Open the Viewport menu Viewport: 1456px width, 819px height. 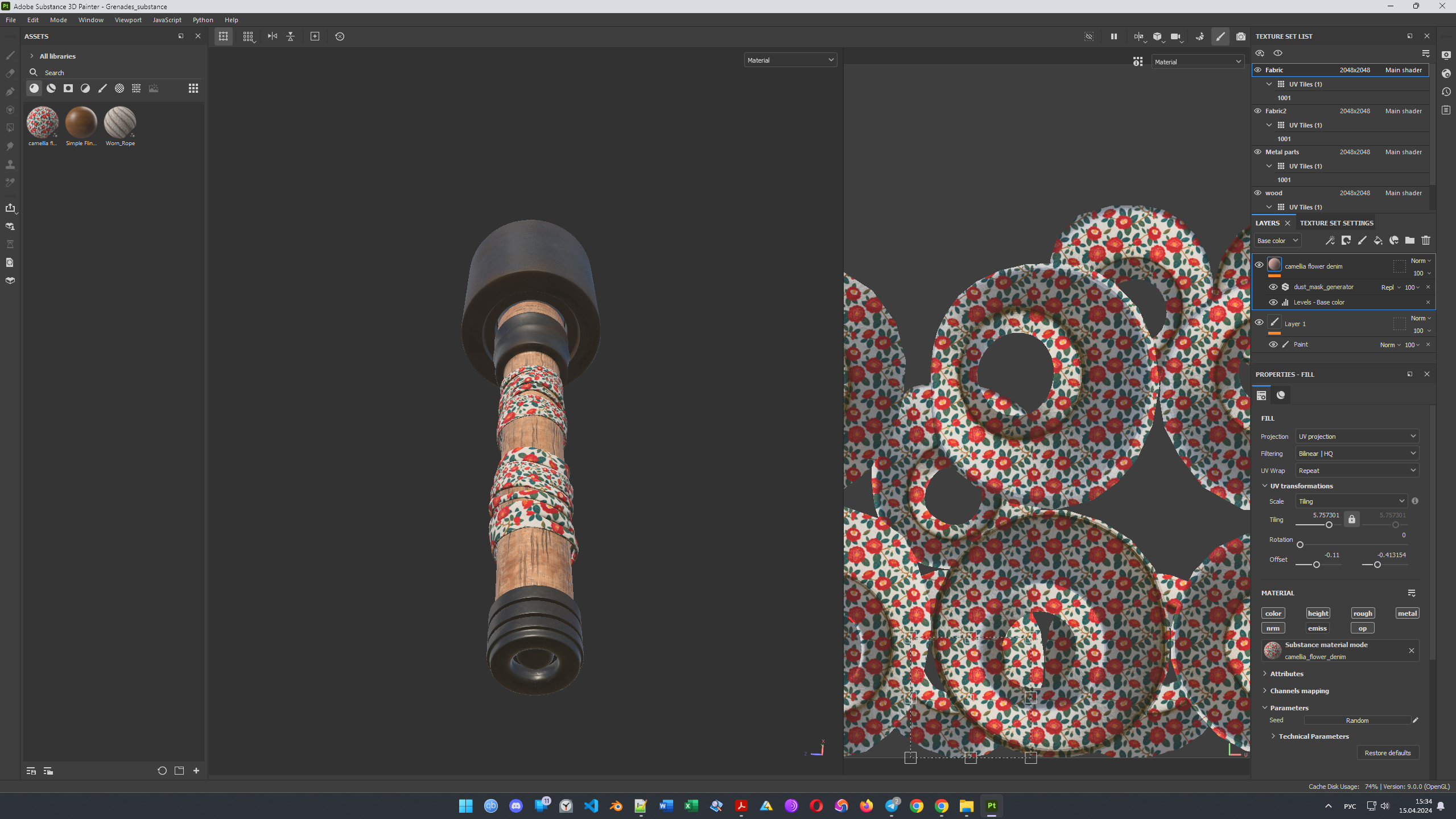[128, 20]
